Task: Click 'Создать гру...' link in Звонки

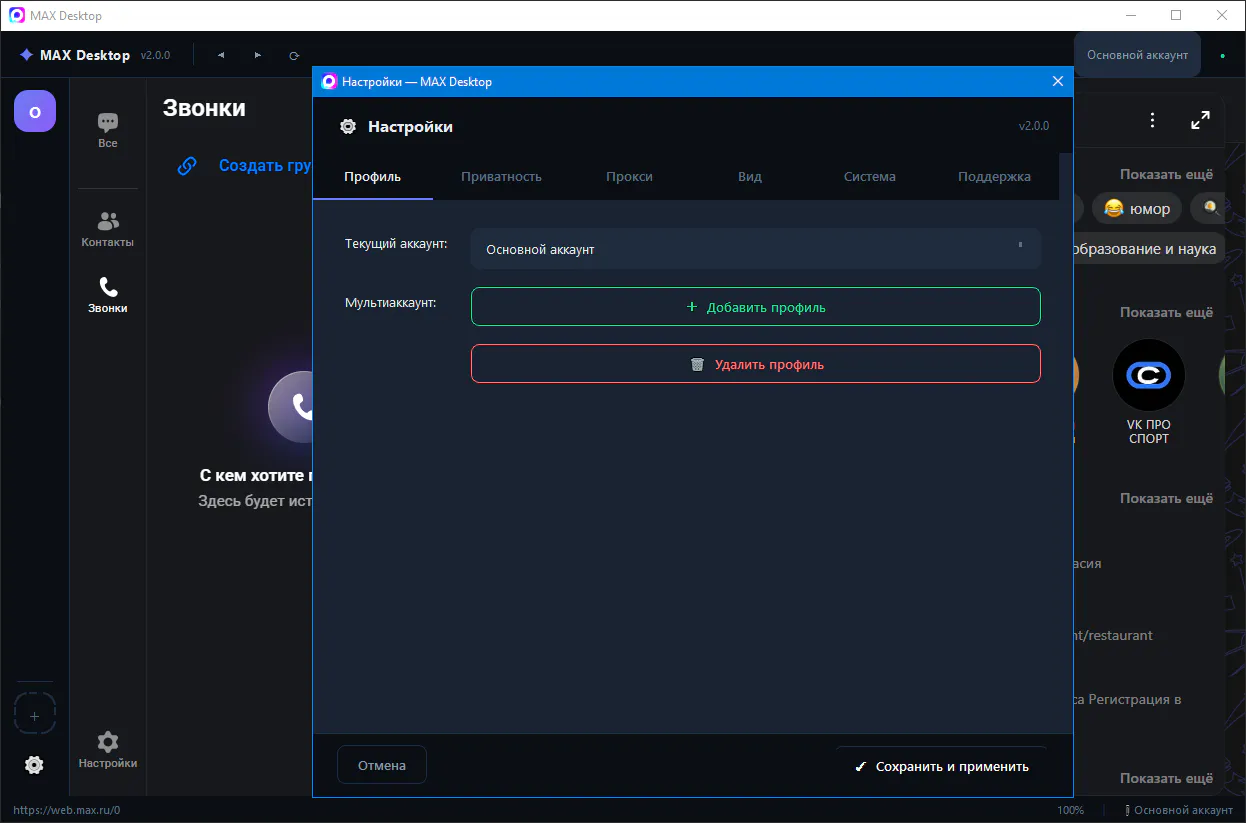Action: [x=265, y=166]
